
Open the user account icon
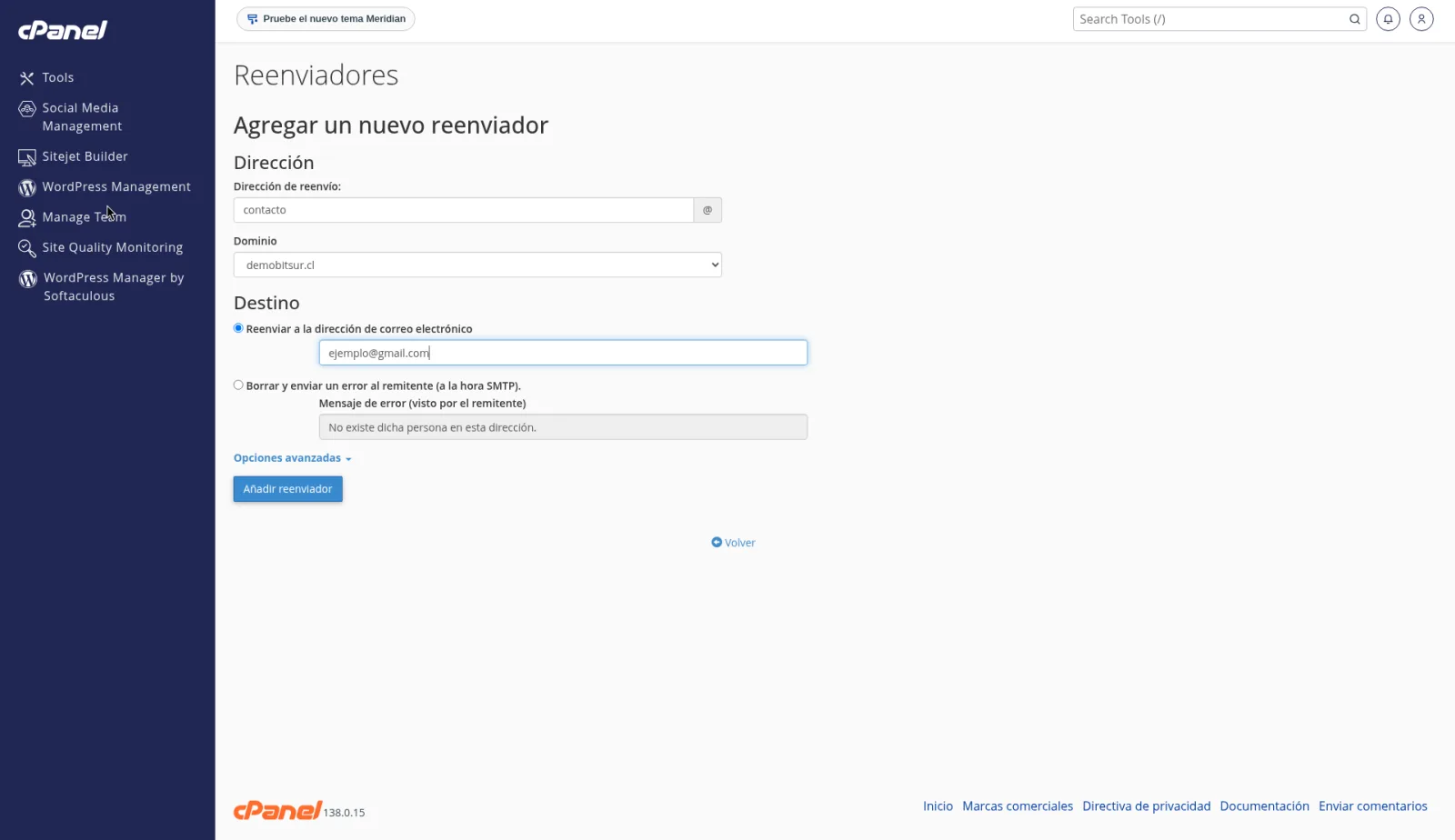click(x=1421, y=19)
